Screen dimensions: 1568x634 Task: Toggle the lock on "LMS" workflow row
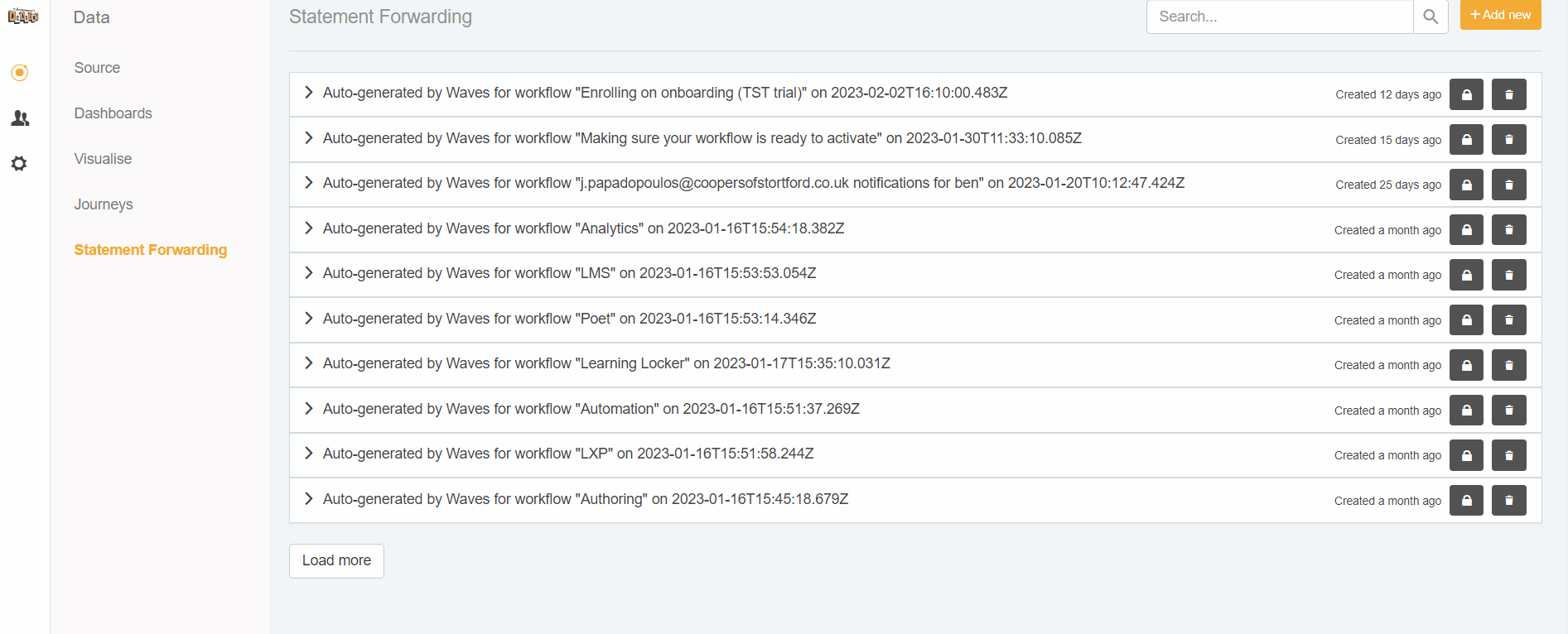[x=1466, y=275]
